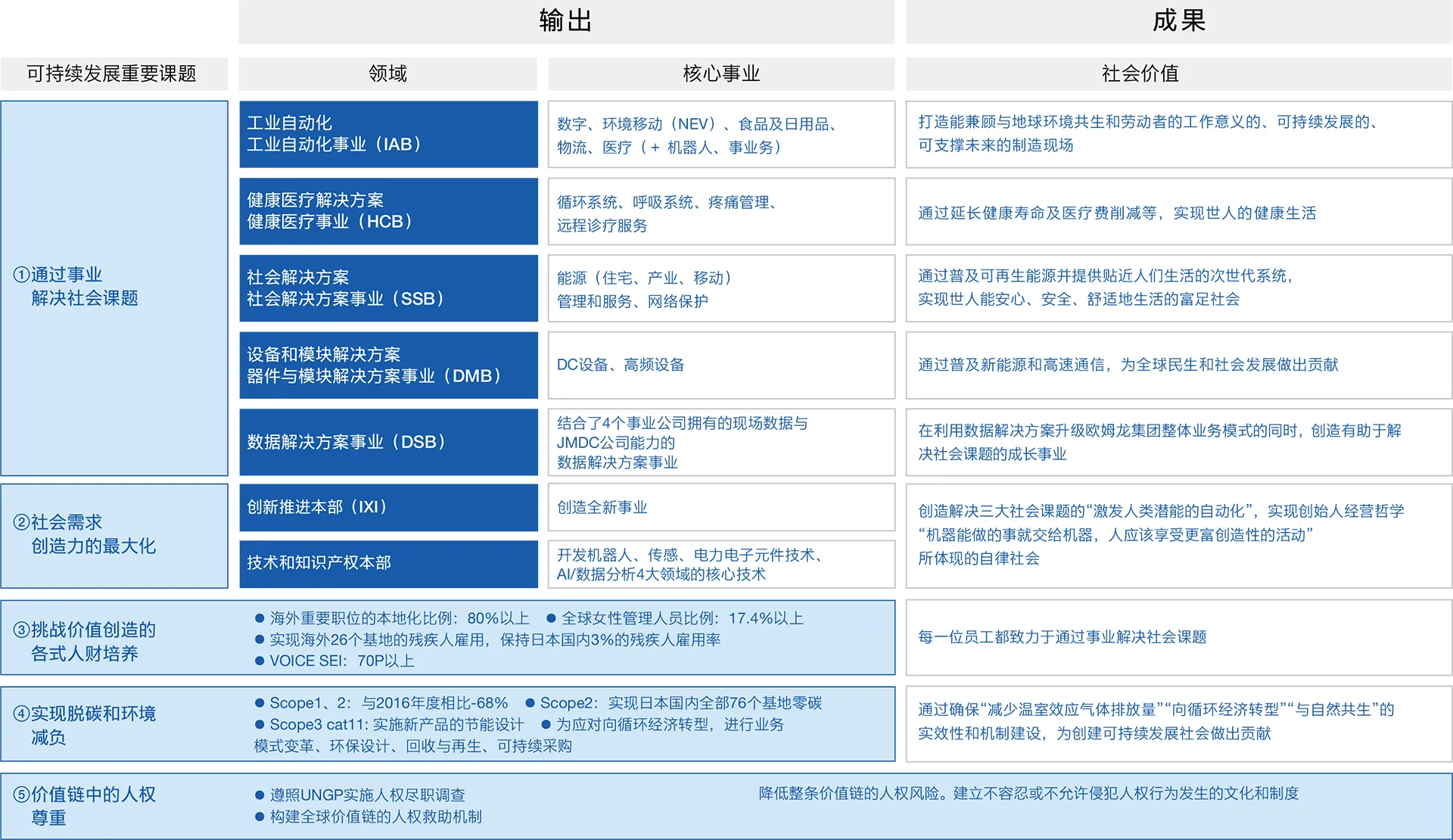
Task: Select the 数据解决方案事业 (DSB) box
Action: 388,442
